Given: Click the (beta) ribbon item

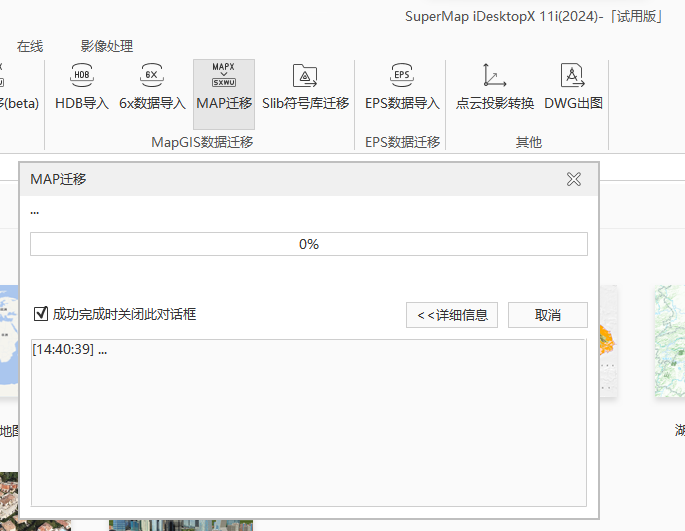Looking at the screenshot, I should (19, 87).
